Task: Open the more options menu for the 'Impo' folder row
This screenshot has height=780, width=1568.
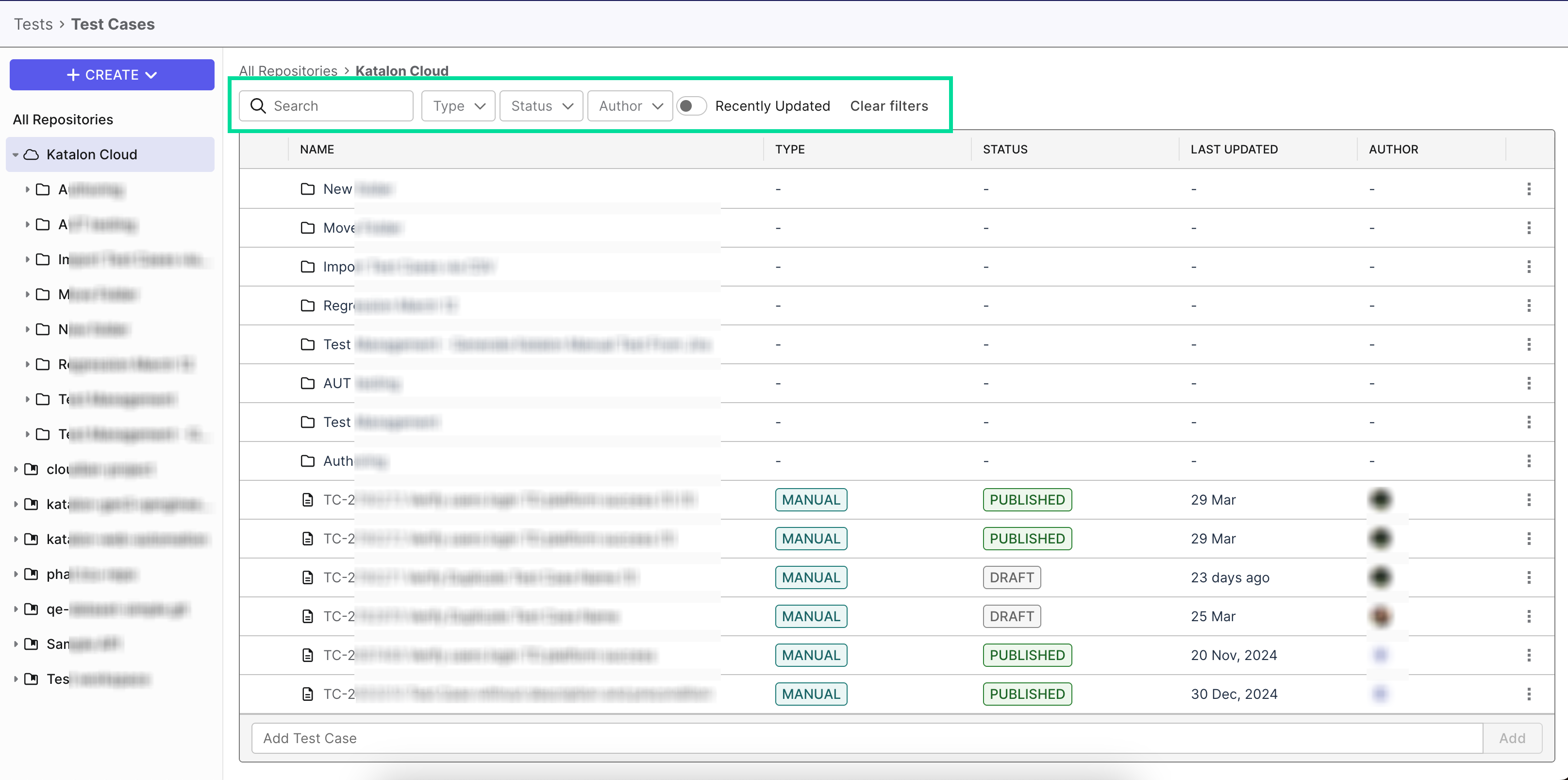Action: point(1528,267)
